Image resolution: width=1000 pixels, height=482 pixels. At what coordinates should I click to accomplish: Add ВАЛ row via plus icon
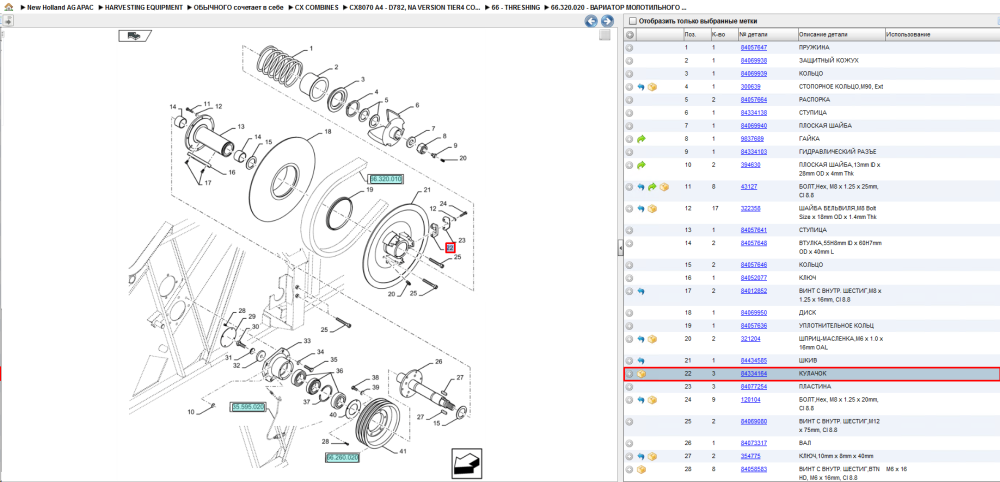tap(629, 444)
